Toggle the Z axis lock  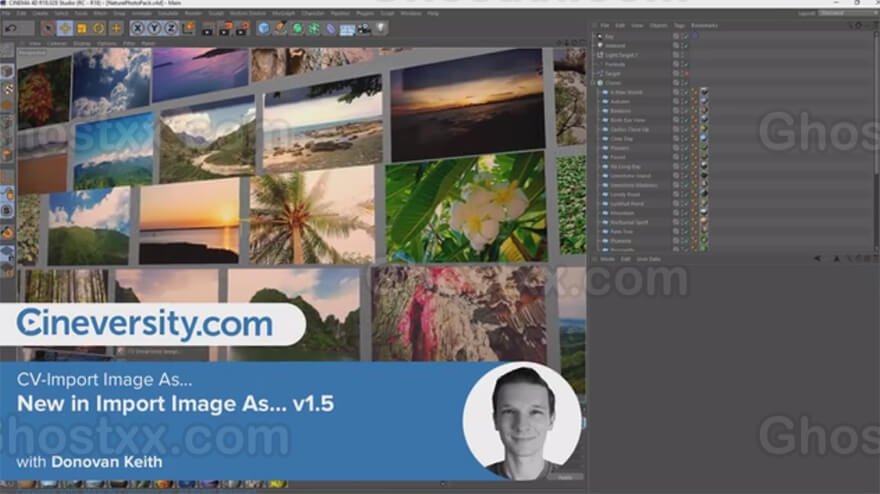click(x=171, y=28)
